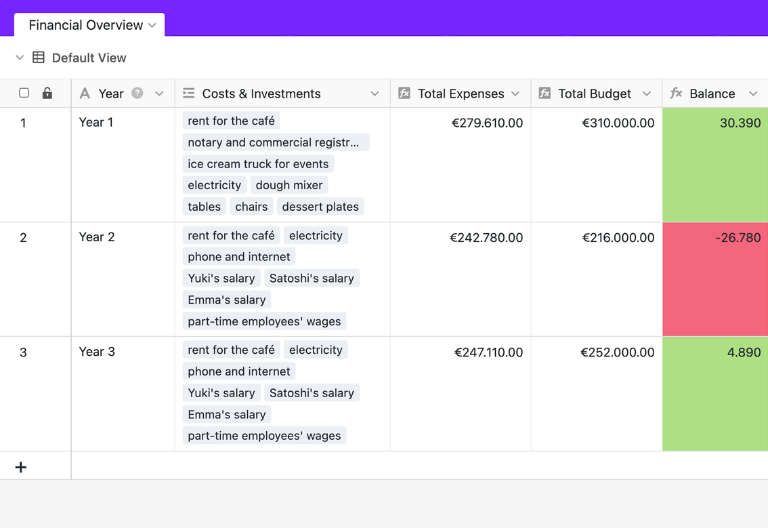Select the red -26.780 balance cell

715,279
